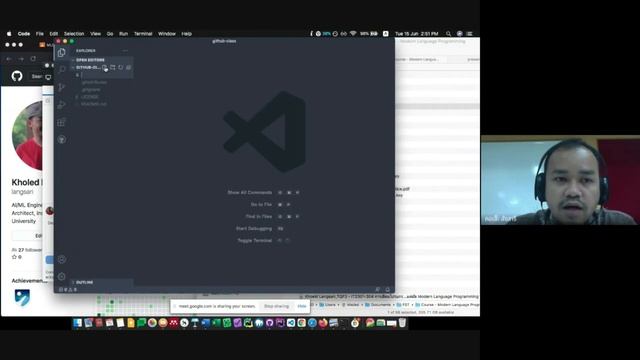Collapse the GITHUB-CL... folder section
Screen dimensions: 640x360
[87, 67]
